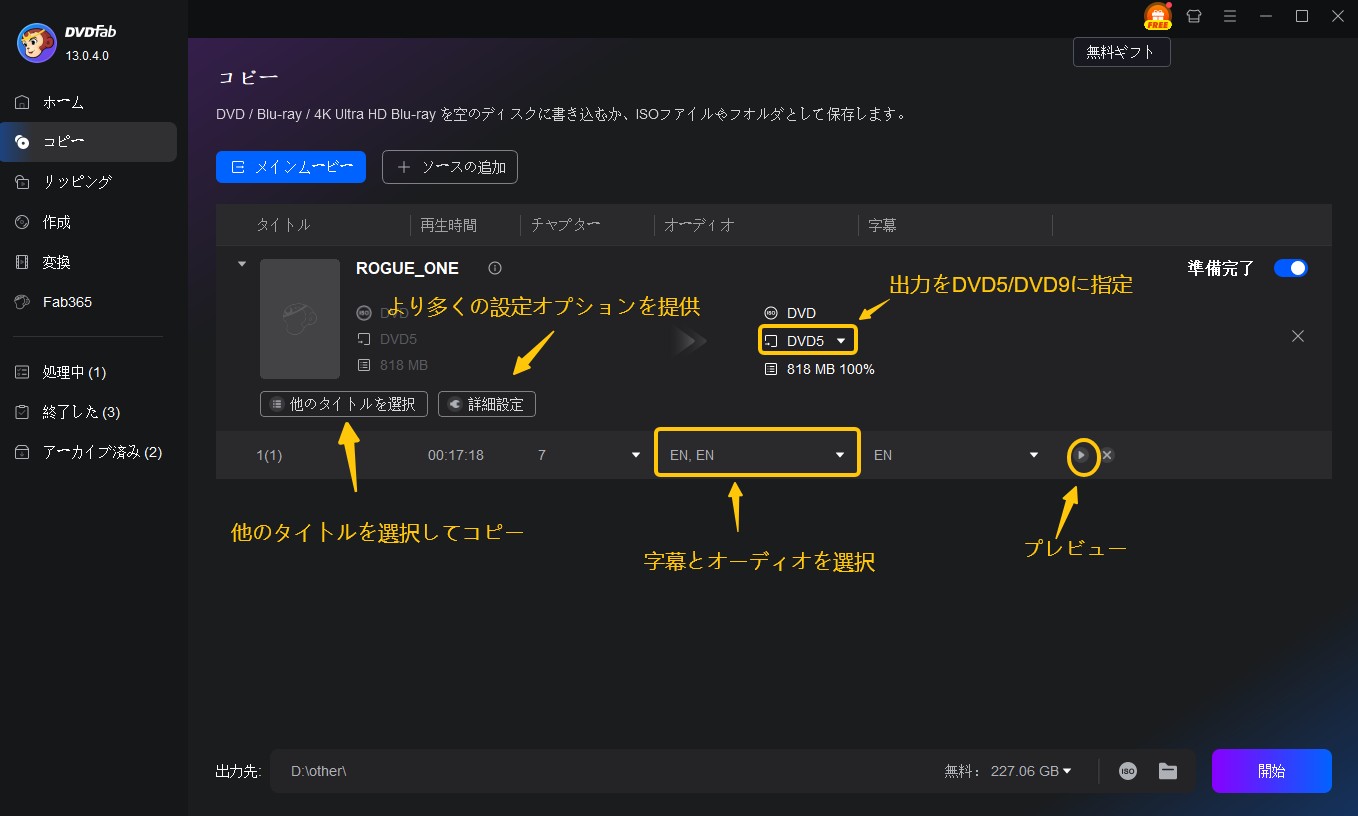The image size is (1358, 816).
Task: Click the 開始 start button
Action: point(1271,771)
